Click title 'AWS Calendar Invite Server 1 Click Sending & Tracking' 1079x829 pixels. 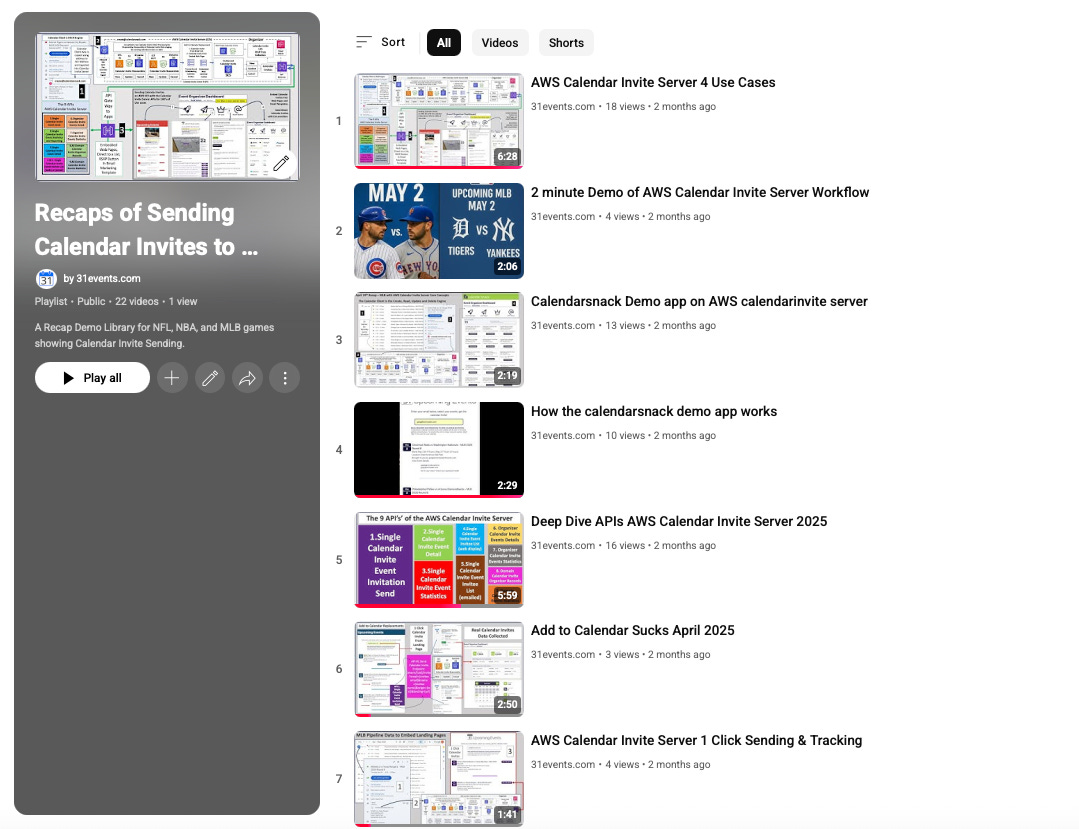pyautogui.click(x=696, y=740)
